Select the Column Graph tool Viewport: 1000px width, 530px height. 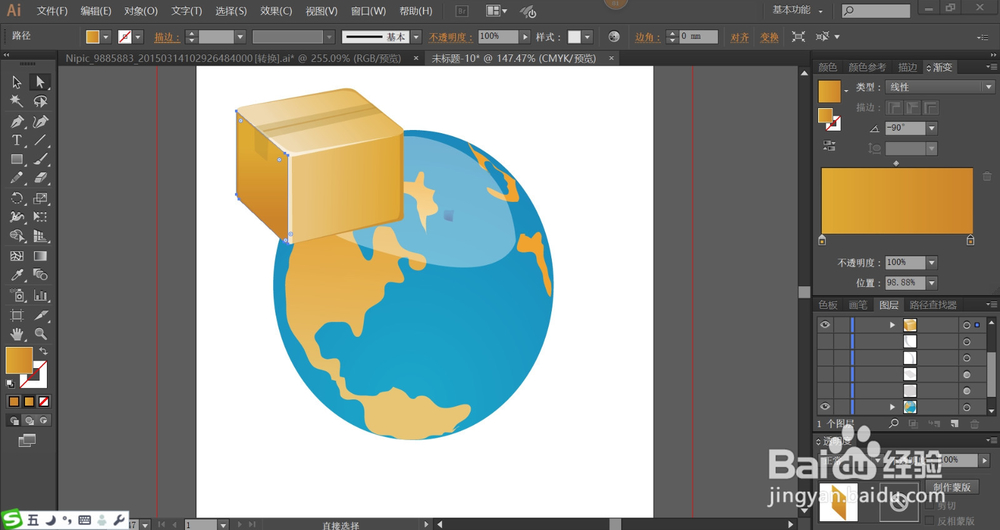[x=40, y=295]
